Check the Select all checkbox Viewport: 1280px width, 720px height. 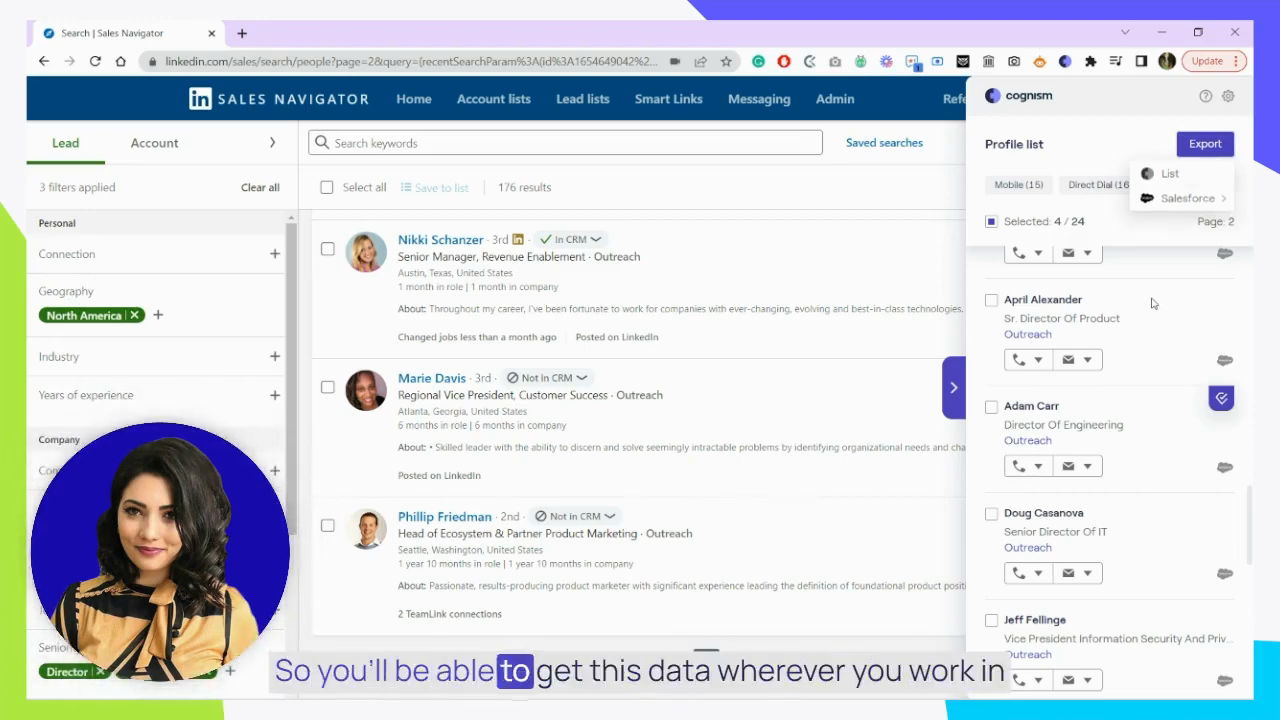(x=327, y=187)
